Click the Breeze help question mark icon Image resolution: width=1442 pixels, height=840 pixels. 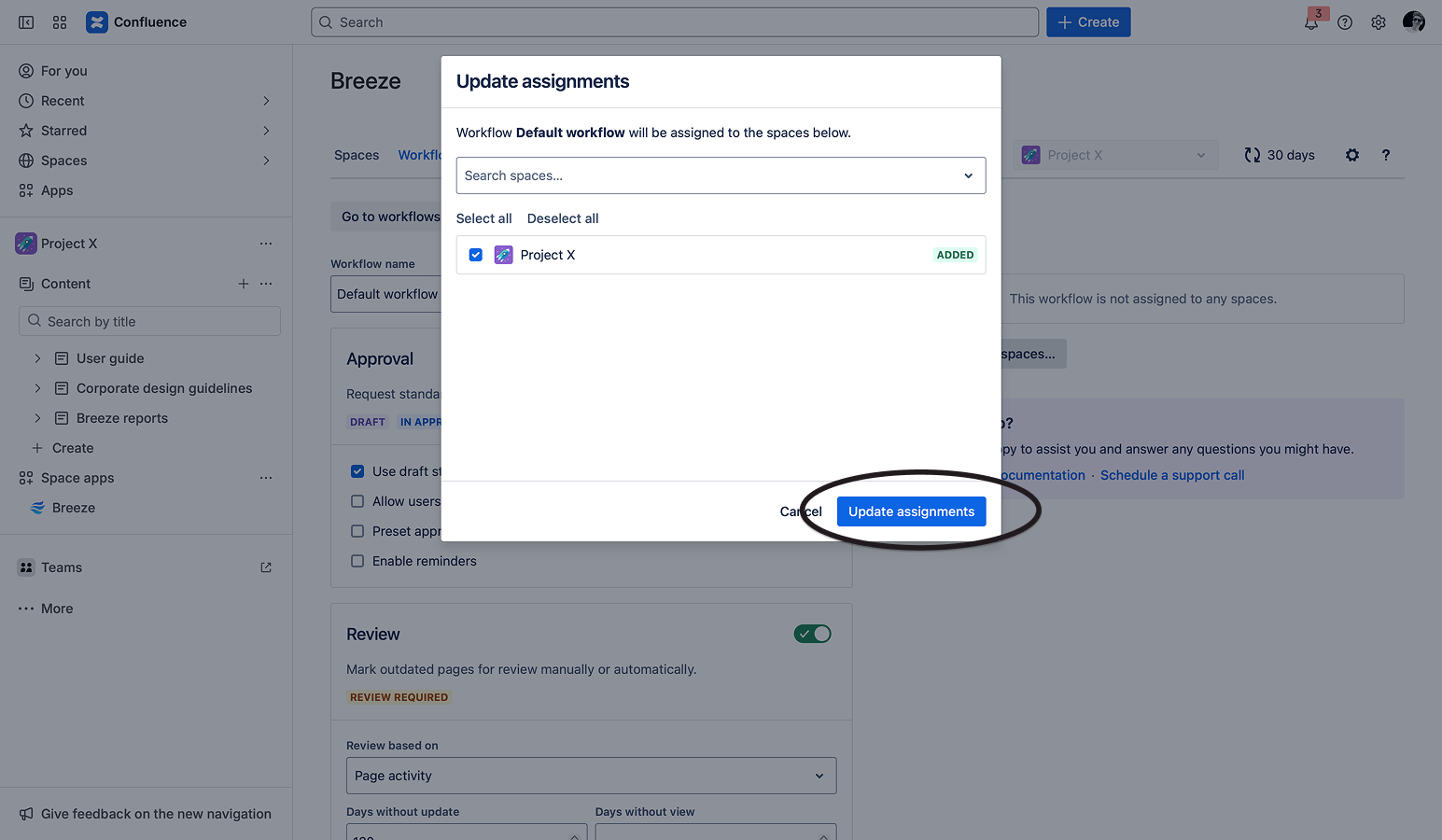coord(1385,155)
